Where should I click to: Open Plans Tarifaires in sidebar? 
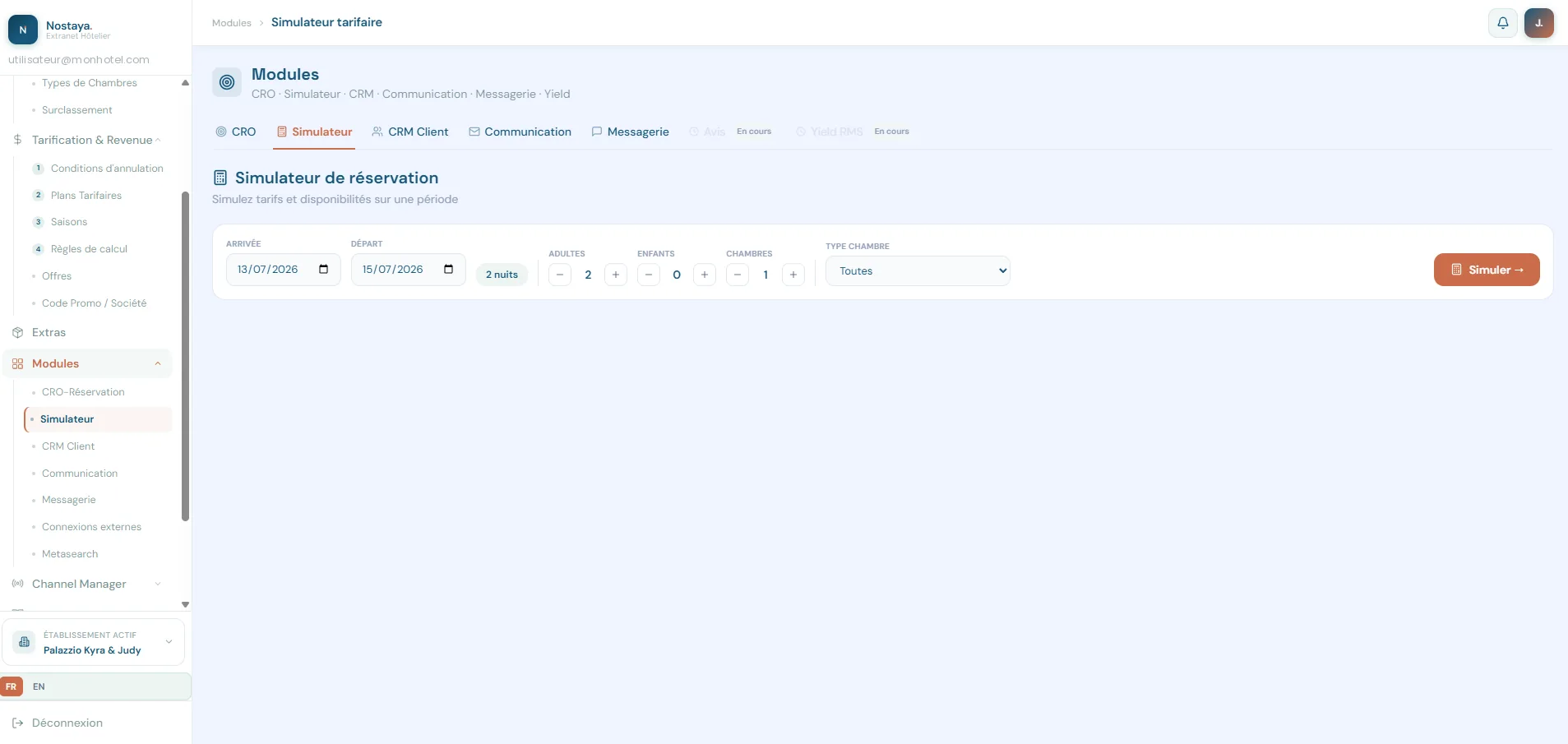(x=86, y=196)
